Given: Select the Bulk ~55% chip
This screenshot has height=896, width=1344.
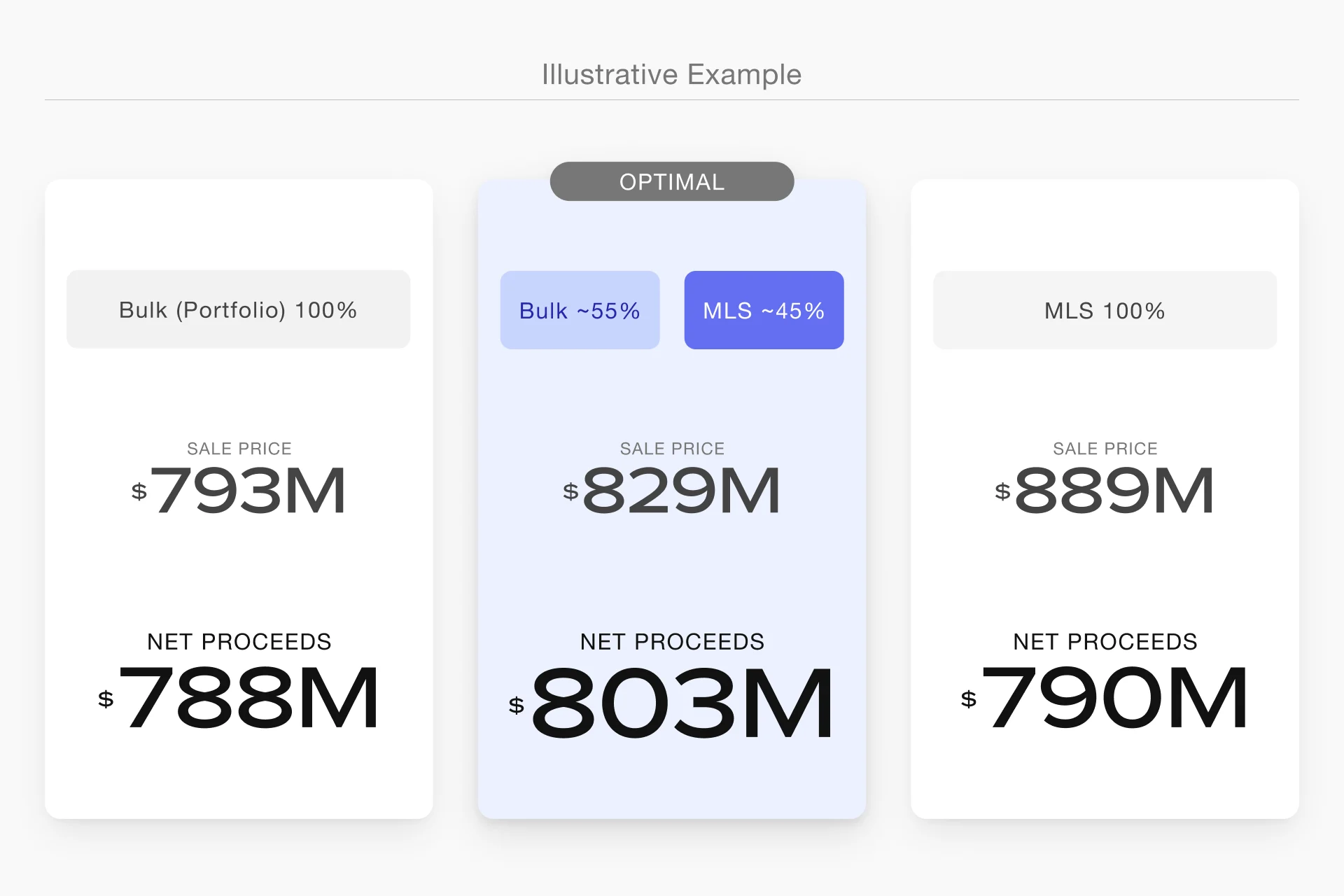Looking at the screenshot, I should [x=580, y=310].
